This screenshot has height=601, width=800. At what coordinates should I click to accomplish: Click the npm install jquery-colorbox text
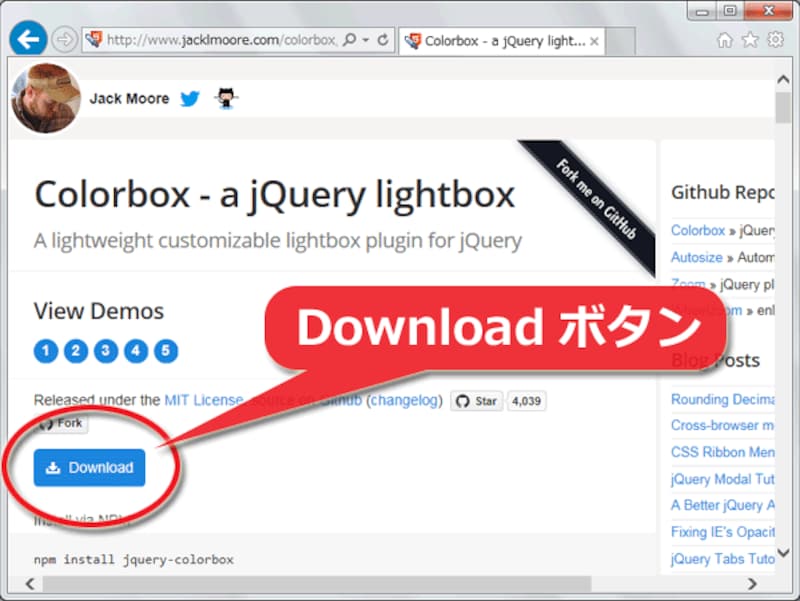[x=134, y=560]
